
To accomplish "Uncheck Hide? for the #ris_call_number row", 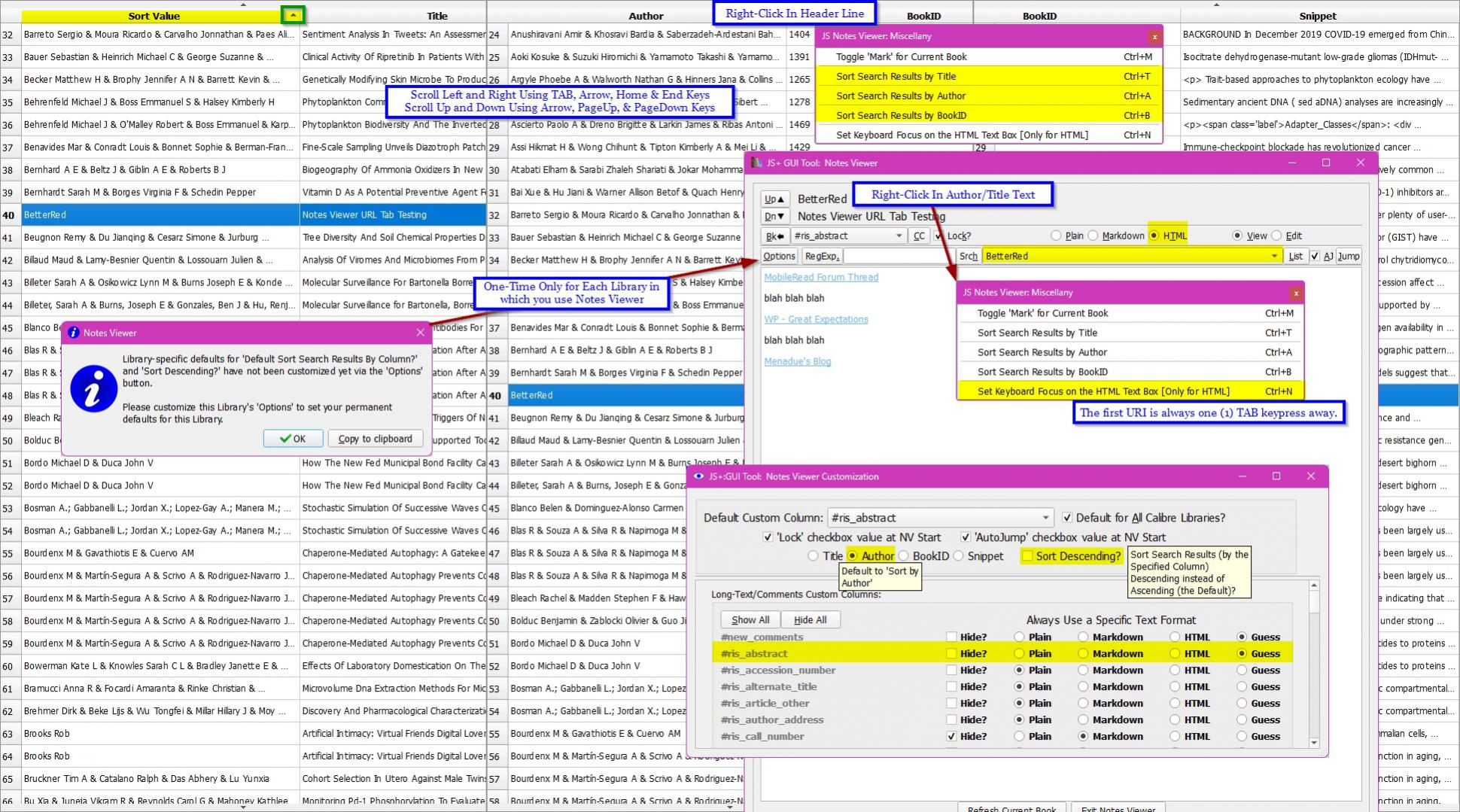I will click(951, 737).
